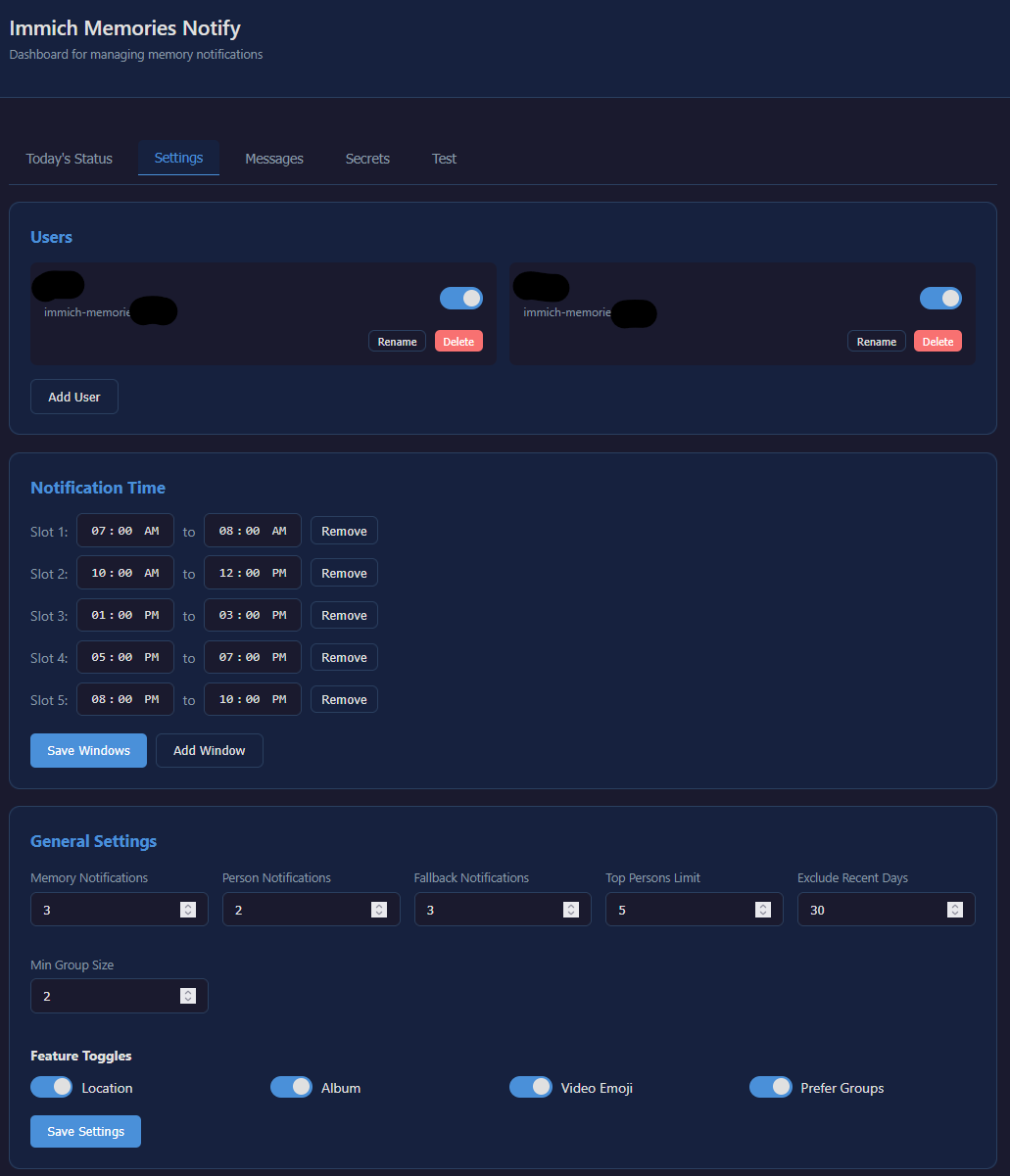Click the Fallback Notifications stepper arrows
The width and height of the screenshot is (1010, 1176).
(571, 910)
